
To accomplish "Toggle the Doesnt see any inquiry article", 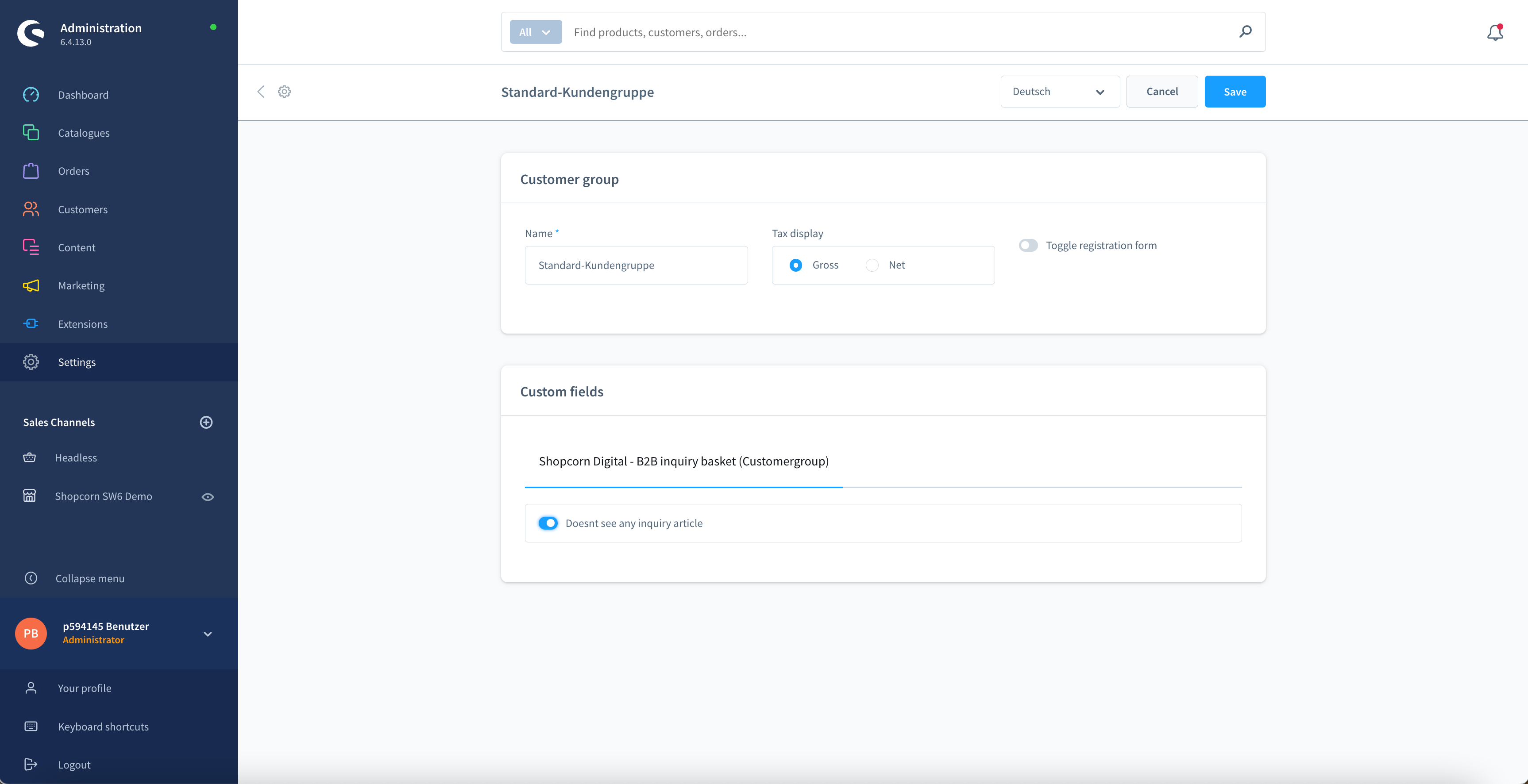I will [548, 522].
